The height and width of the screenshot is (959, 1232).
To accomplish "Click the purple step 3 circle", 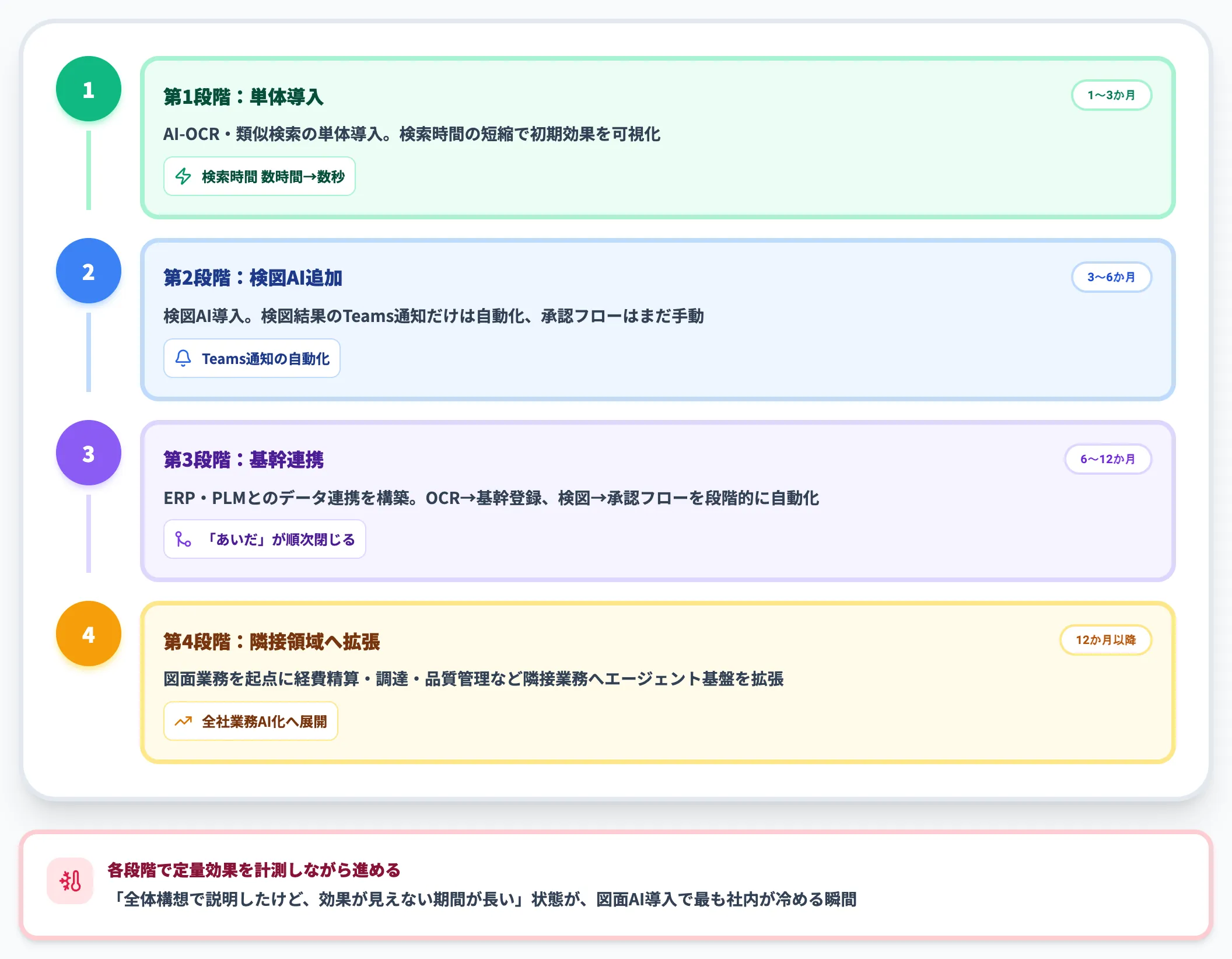I will pyautogui.click(x=89, y=453).
